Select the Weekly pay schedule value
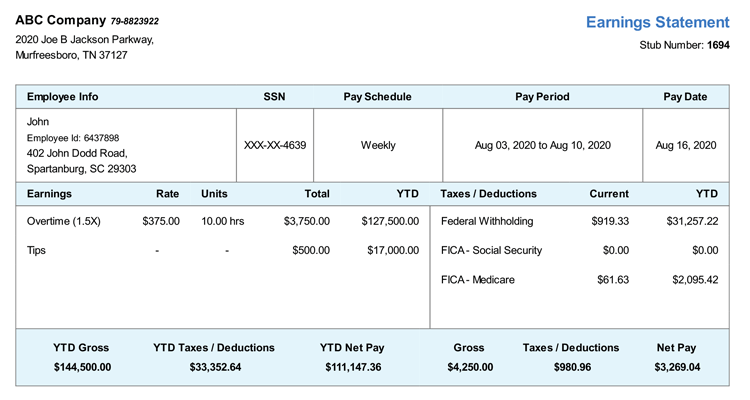This screenshot has width=750, height=400. point(378,145)
